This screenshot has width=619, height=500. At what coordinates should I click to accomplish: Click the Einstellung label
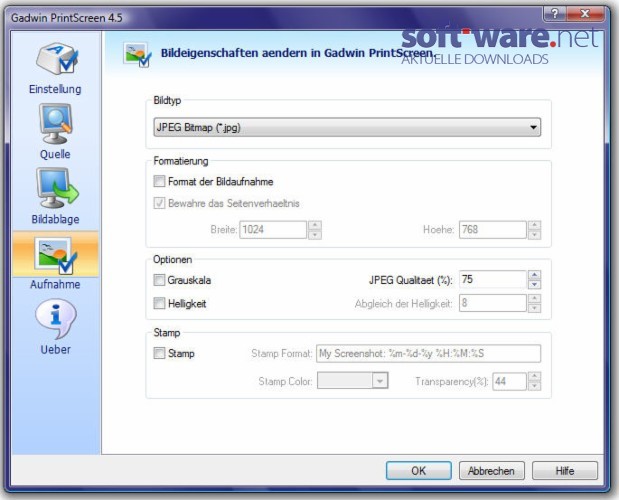click(x=55, y=89)
